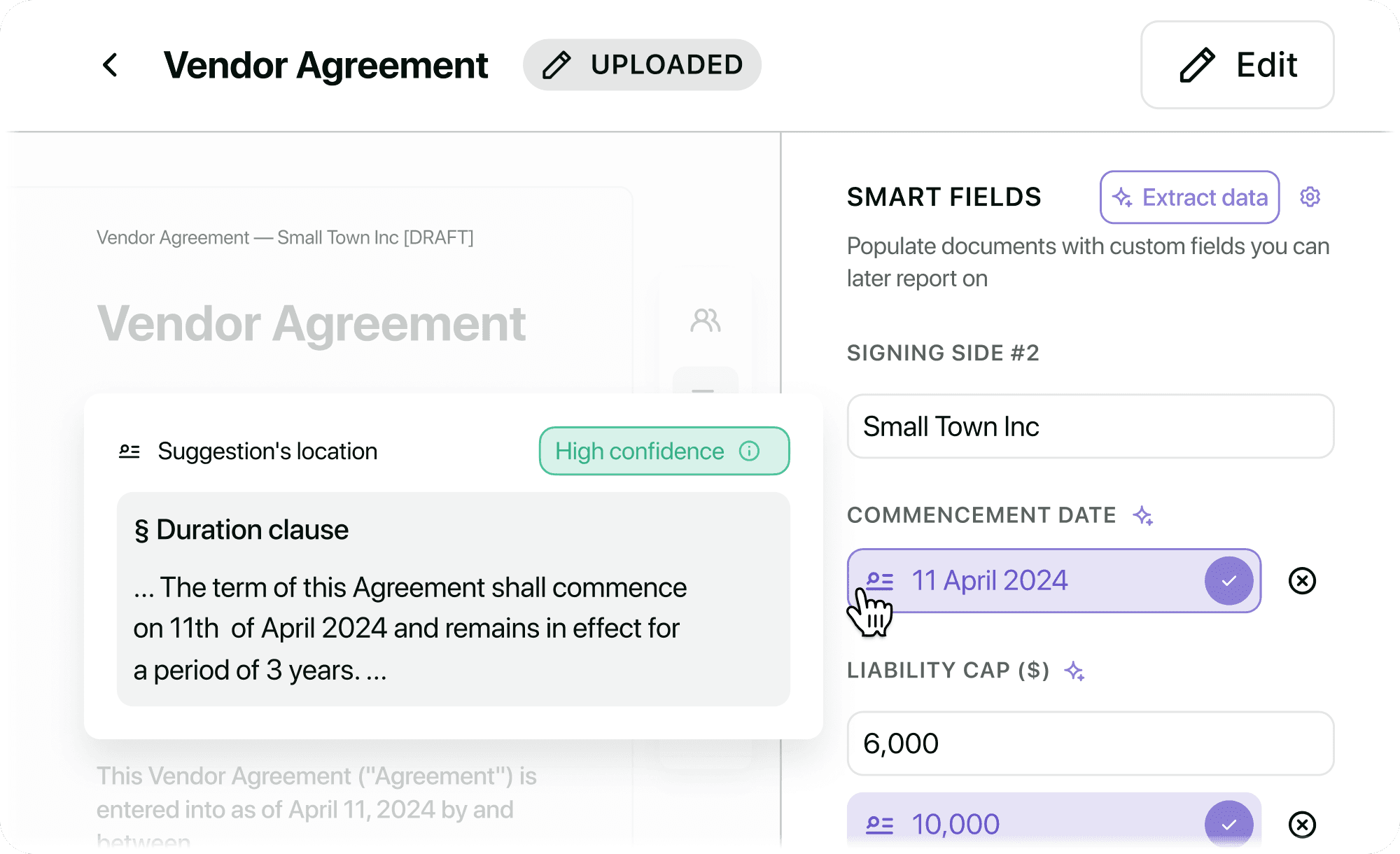
Task: Click the Signing Side #2 input field
Action: [x=1090, y=426]
